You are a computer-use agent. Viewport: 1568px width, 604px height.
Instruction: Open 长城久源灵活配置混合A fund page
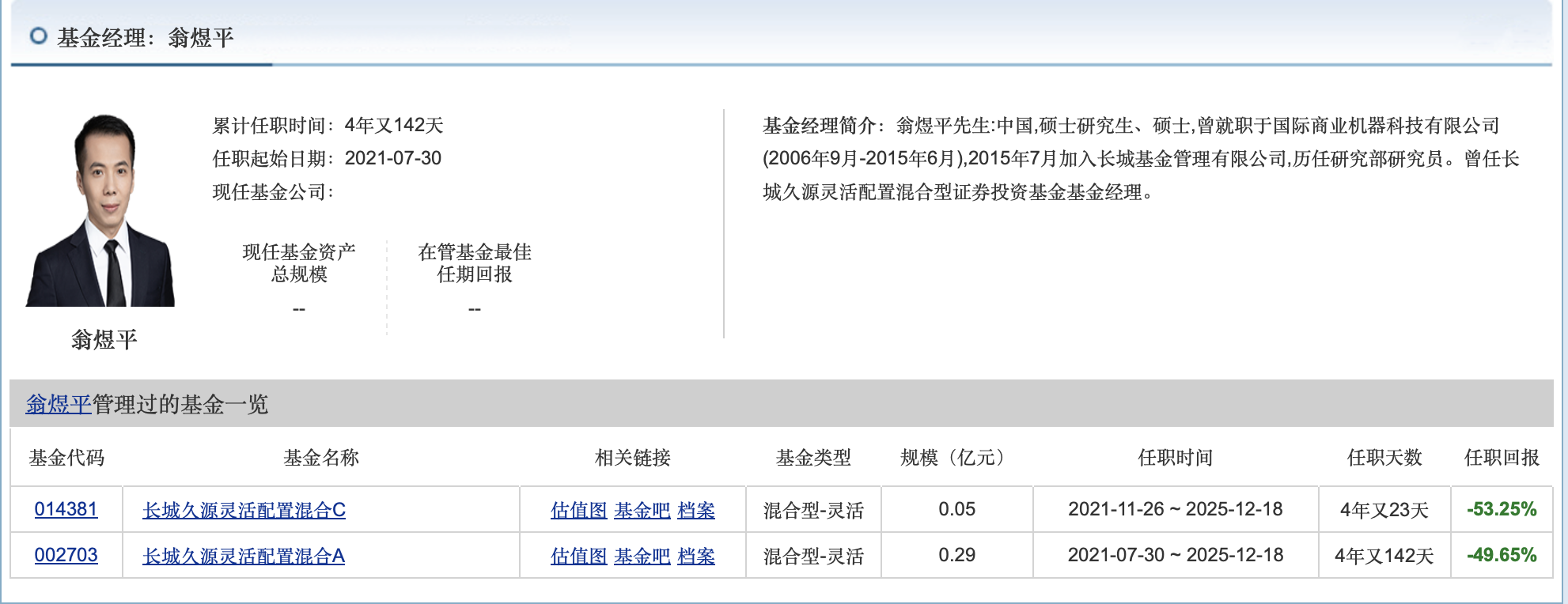243,557
